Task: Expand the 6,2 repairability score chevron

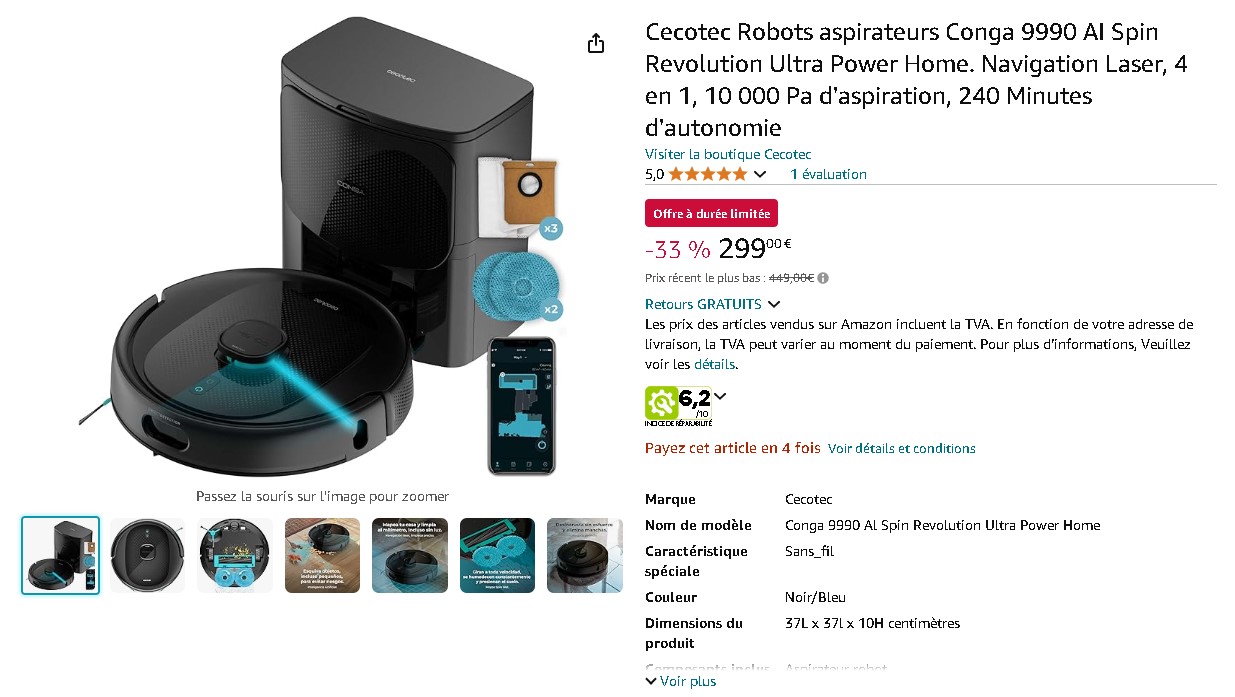Action: click(x=720, y=396)
